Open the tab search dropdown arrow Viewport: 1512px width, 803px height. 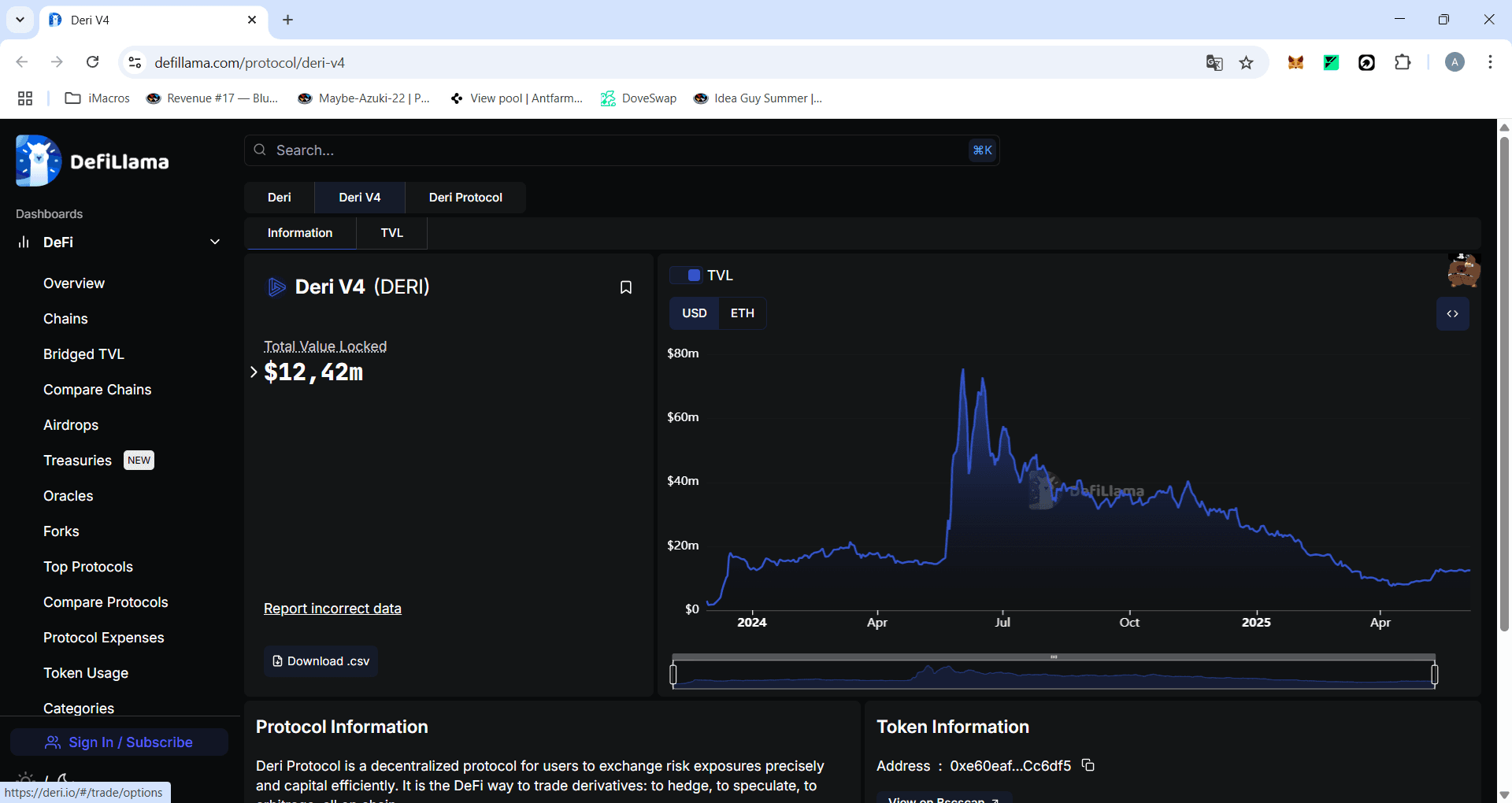pos(20,20)
